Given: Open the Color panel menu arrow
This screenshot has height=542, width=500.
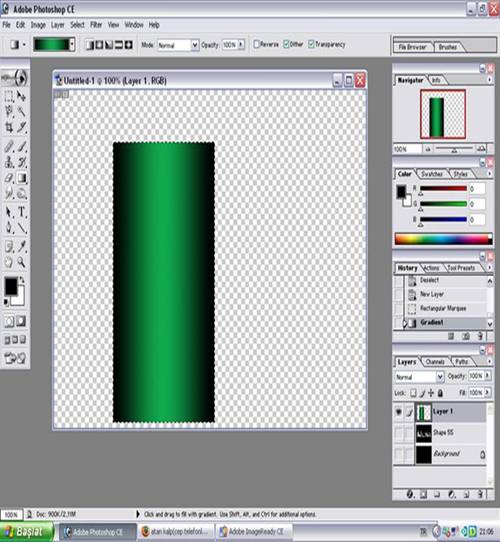Looking at the screenshot, I should [x=490, y=174].
